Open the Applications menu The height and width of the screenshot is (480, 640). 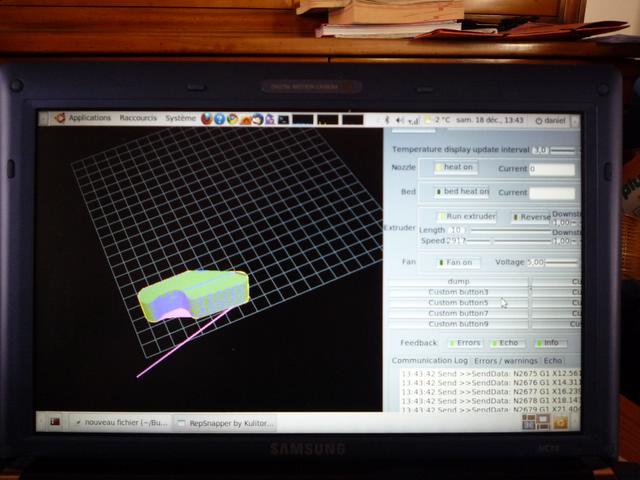point(89,117)
